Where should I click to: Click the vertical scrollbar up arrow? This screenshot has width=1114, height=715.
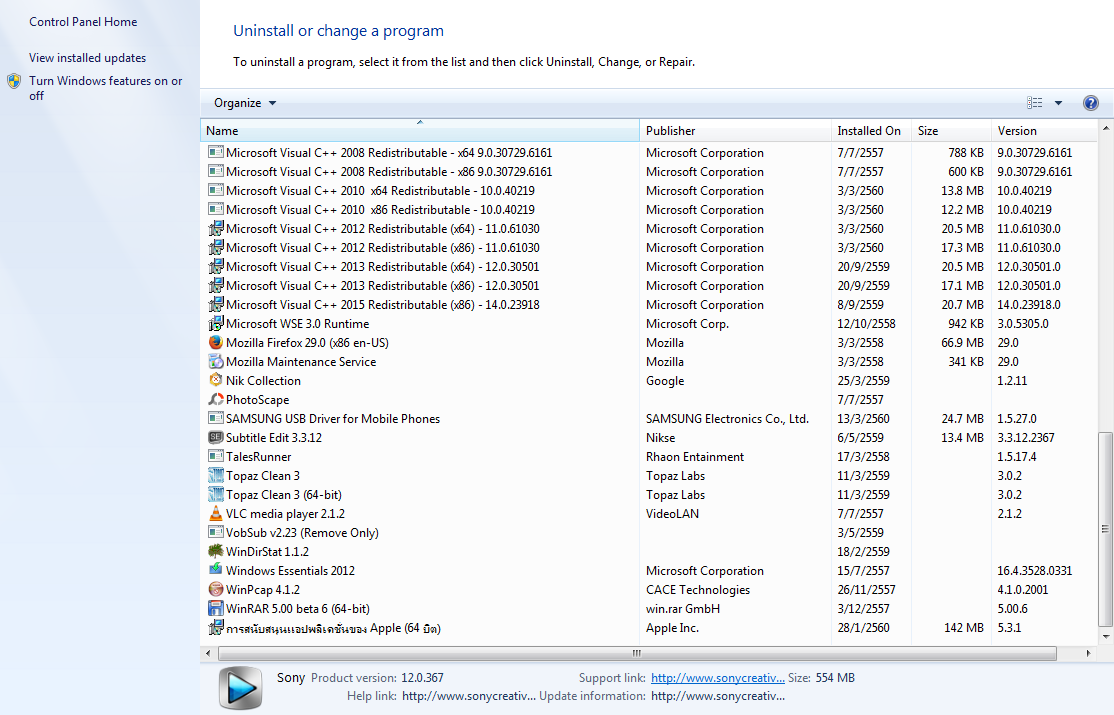[x=1105, y=128]
